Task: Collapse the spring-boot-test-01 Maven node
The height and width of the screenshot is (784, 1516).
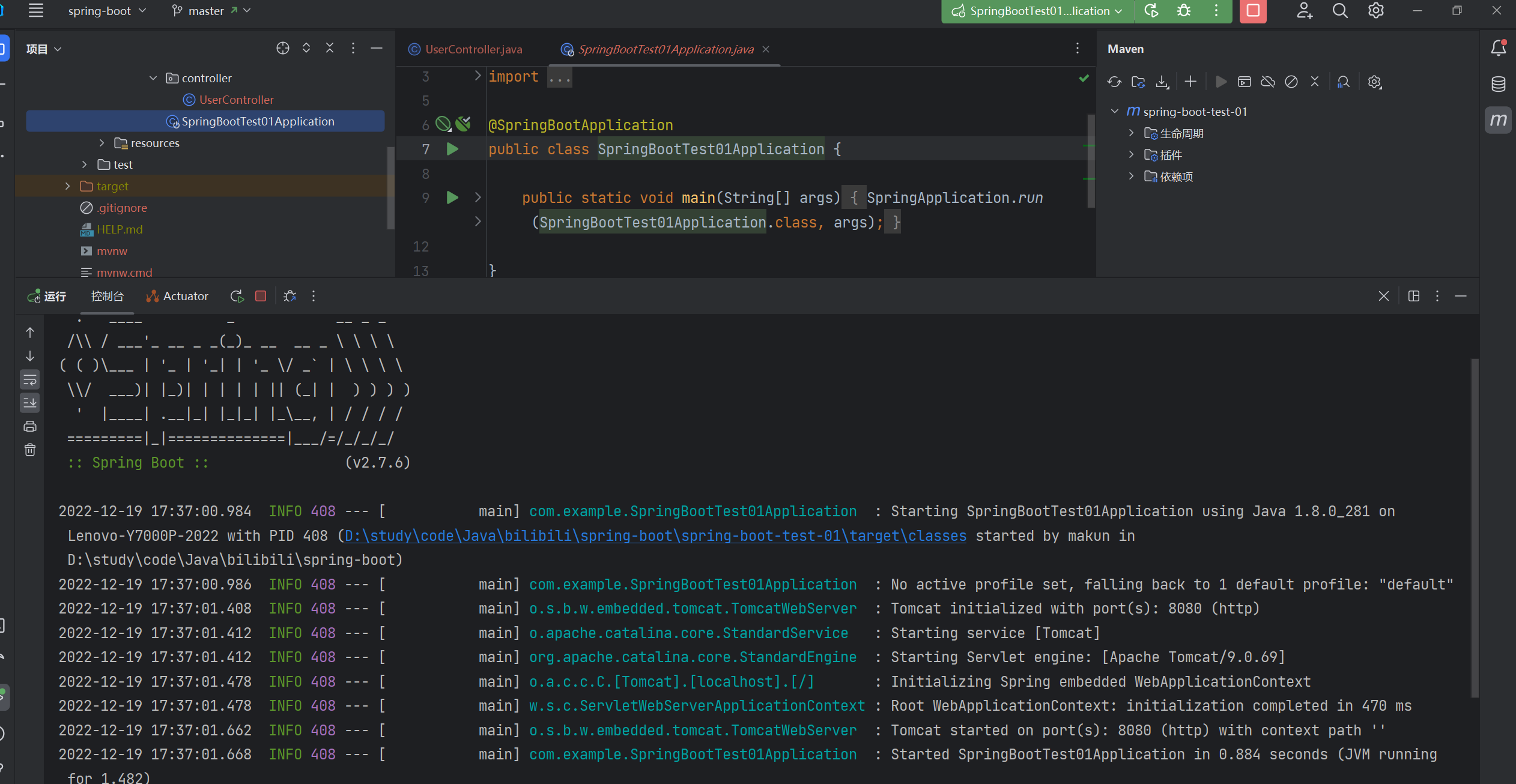Action: (1115, 111)
